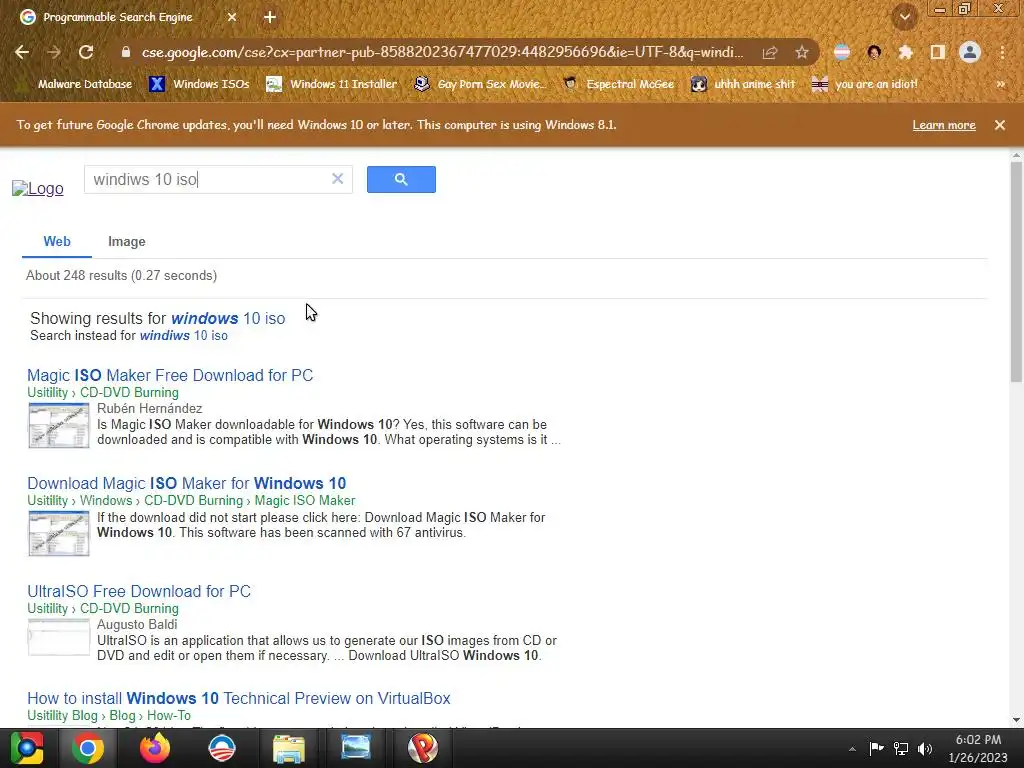Switch to the Web results tab
Screen dimensions: 1024x768
[x=57, y=242]
